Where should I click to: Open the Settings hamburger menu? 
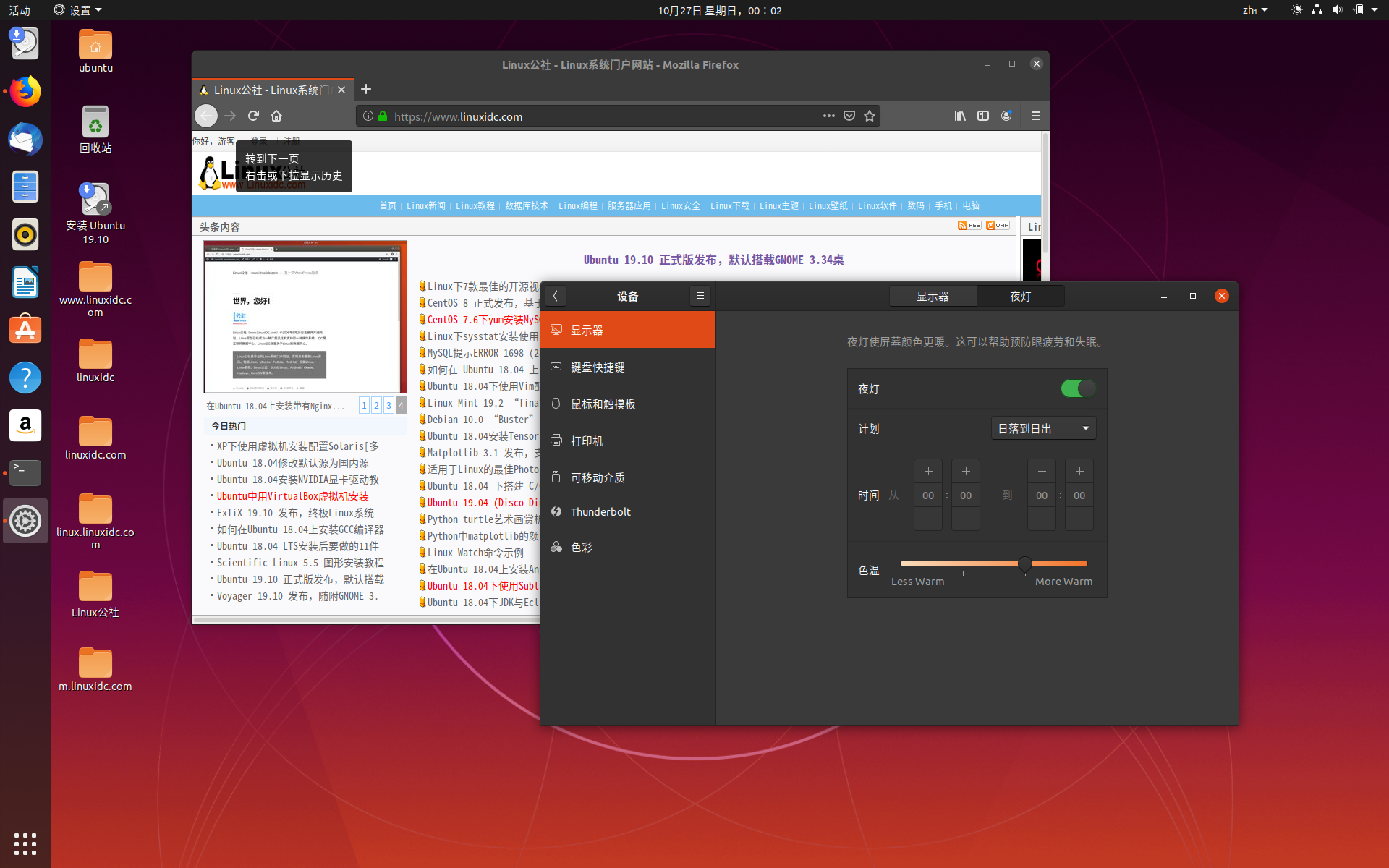(x=700, y=296)
